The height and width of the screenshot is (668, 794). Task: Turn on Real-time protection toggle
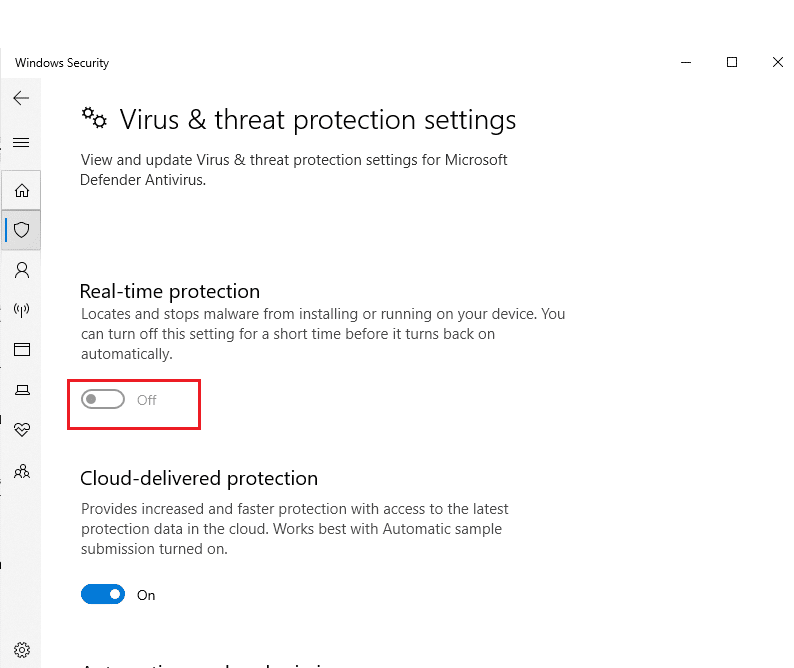[103, 400]
